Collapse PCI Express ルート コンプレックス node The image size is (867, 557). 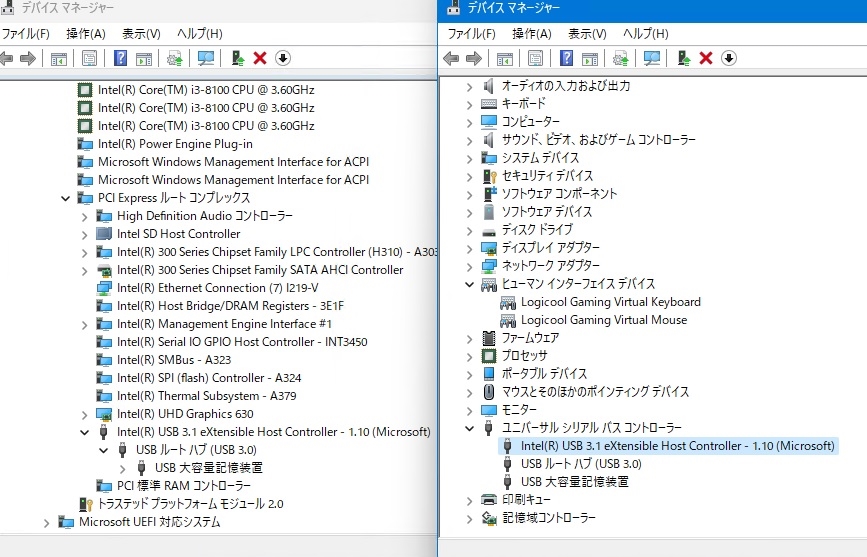point(65,198)
